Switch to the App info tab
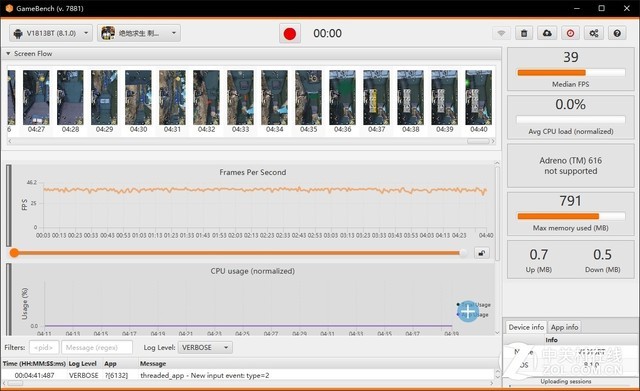Screen dimensions: 640x391 (564, 327)
